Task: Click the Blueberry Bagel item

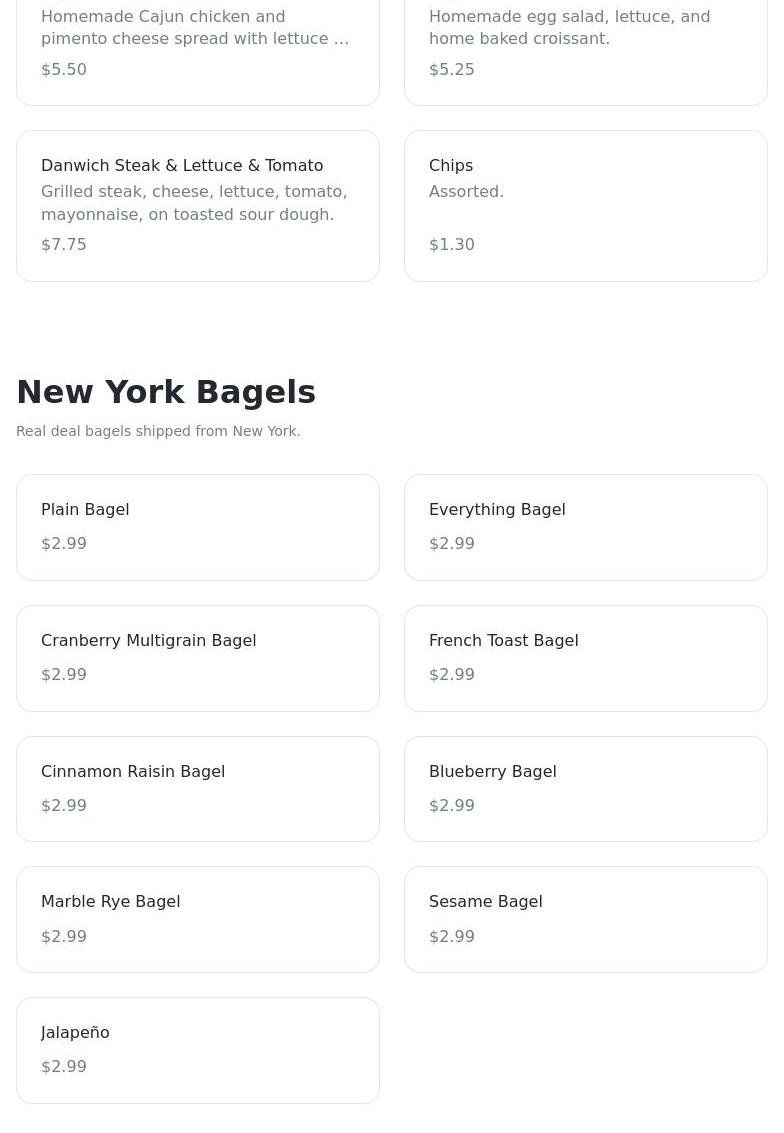Action: (585, 789)
